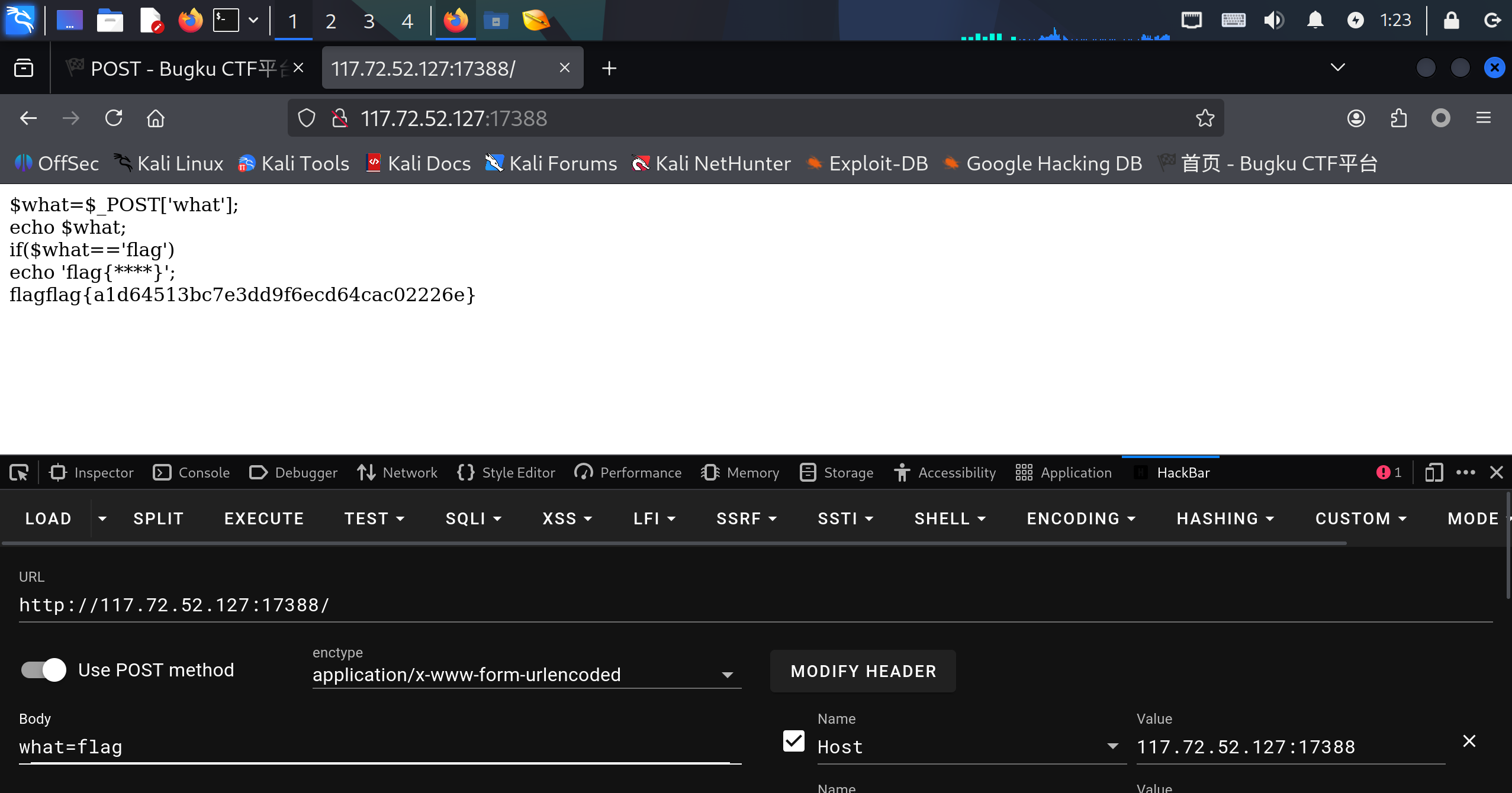Viewport: 1512px width, 793px height.
Task: Switch to the Network DevTools tab
Action: point(397,472)
